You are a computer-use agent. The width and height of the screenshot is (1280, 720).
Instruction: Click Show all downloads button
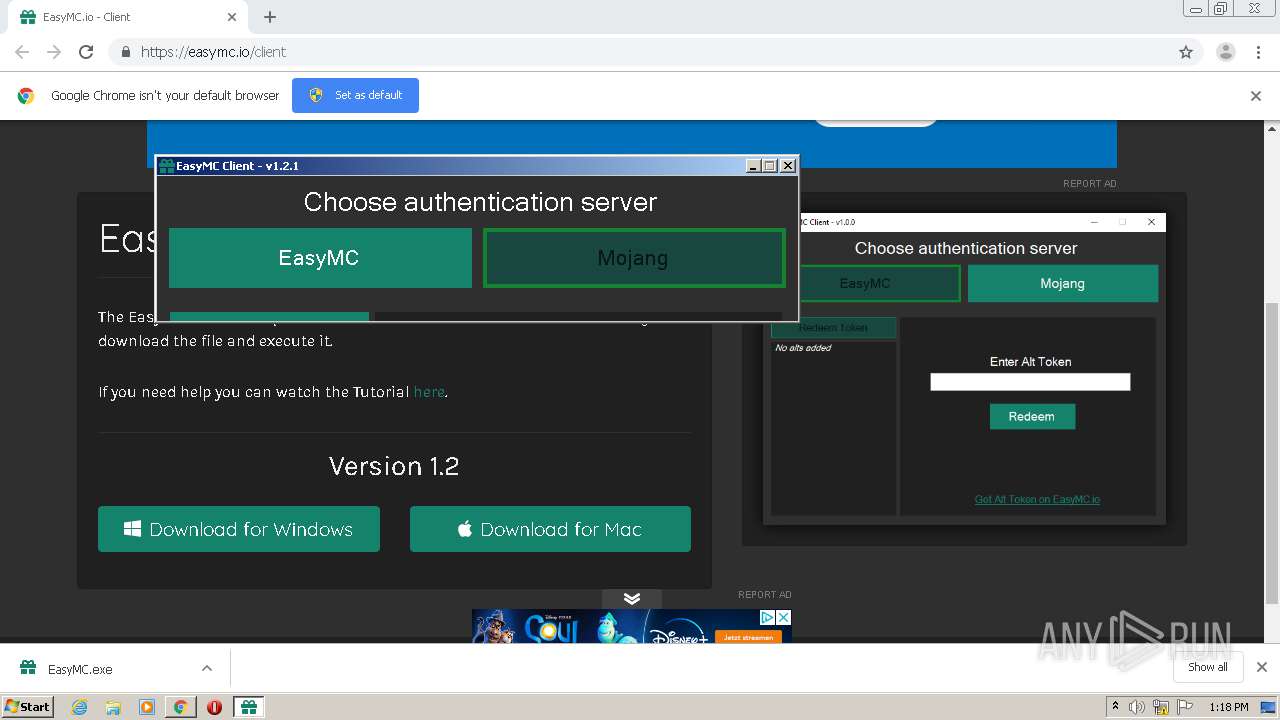tap(1207, 667)
